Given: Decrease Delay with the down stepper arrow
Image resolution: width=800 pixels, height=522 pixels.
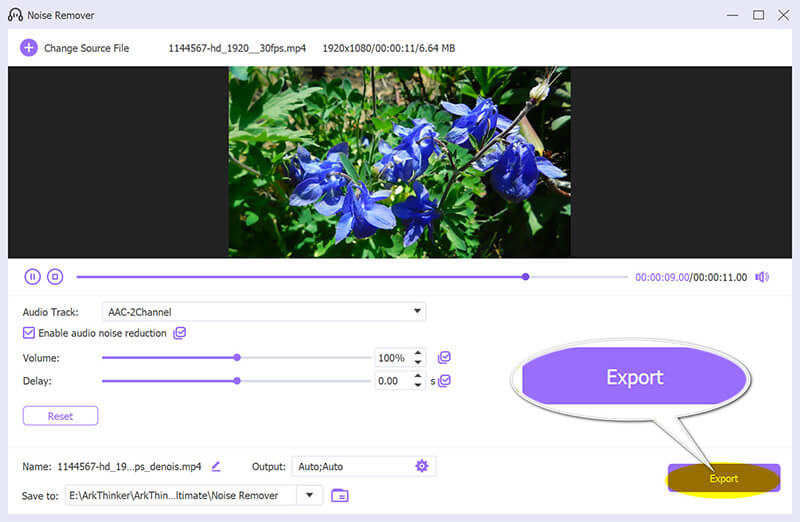Looking at the screenshot, I should point(418,385).
